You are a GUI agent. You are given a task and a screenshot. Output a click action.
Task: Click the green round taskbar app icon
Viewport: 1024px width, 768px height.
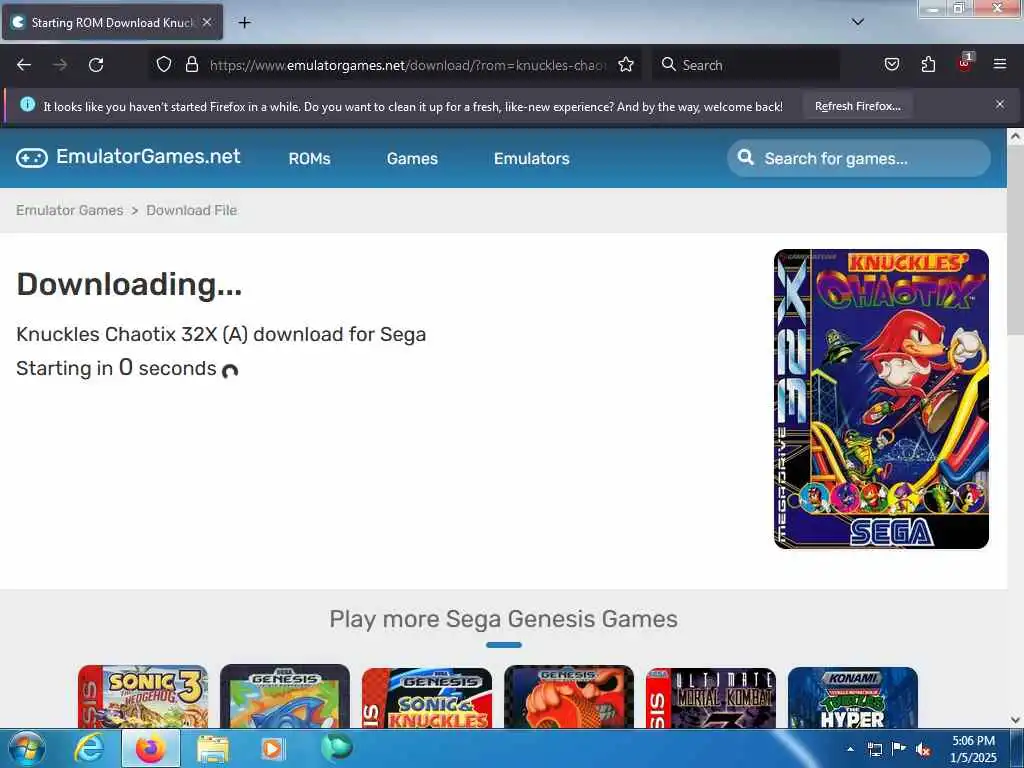tap(336, 747)
